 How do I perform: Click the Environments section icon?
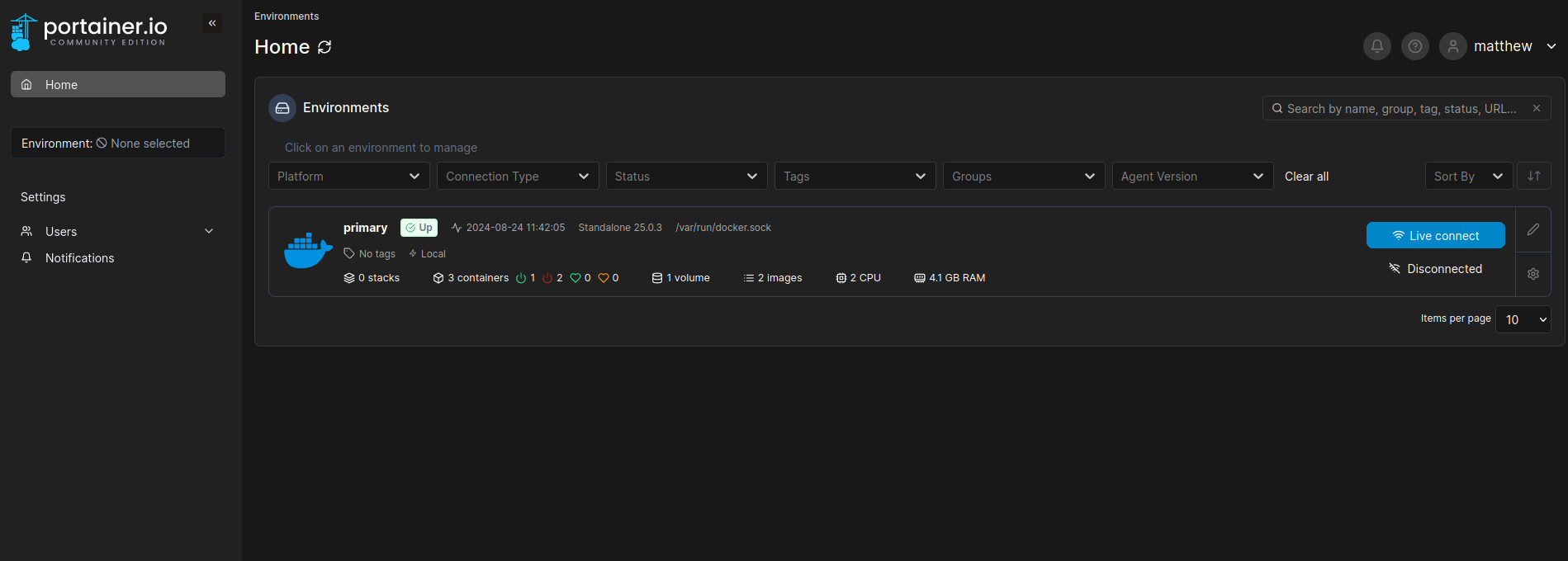click(282, 108)
